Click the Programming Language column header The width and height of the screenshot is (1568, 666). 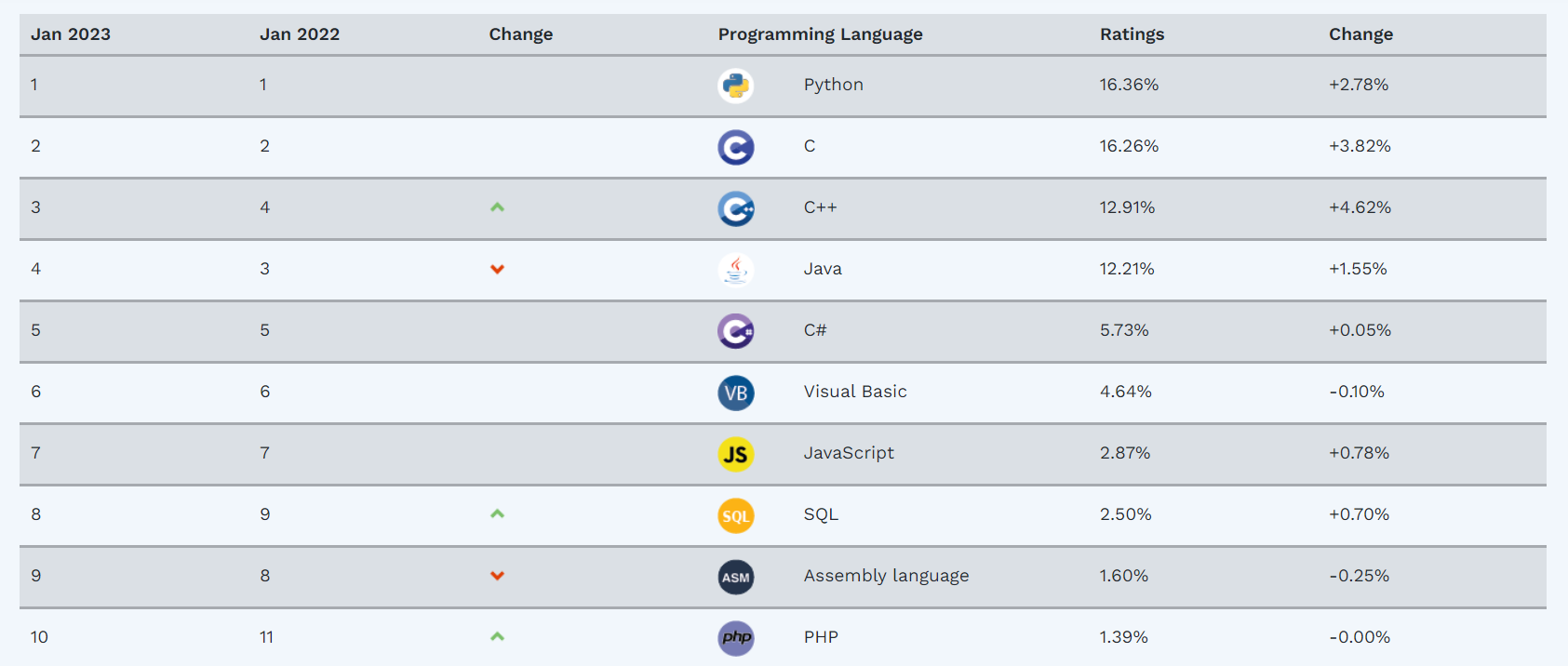coord(820,34)
